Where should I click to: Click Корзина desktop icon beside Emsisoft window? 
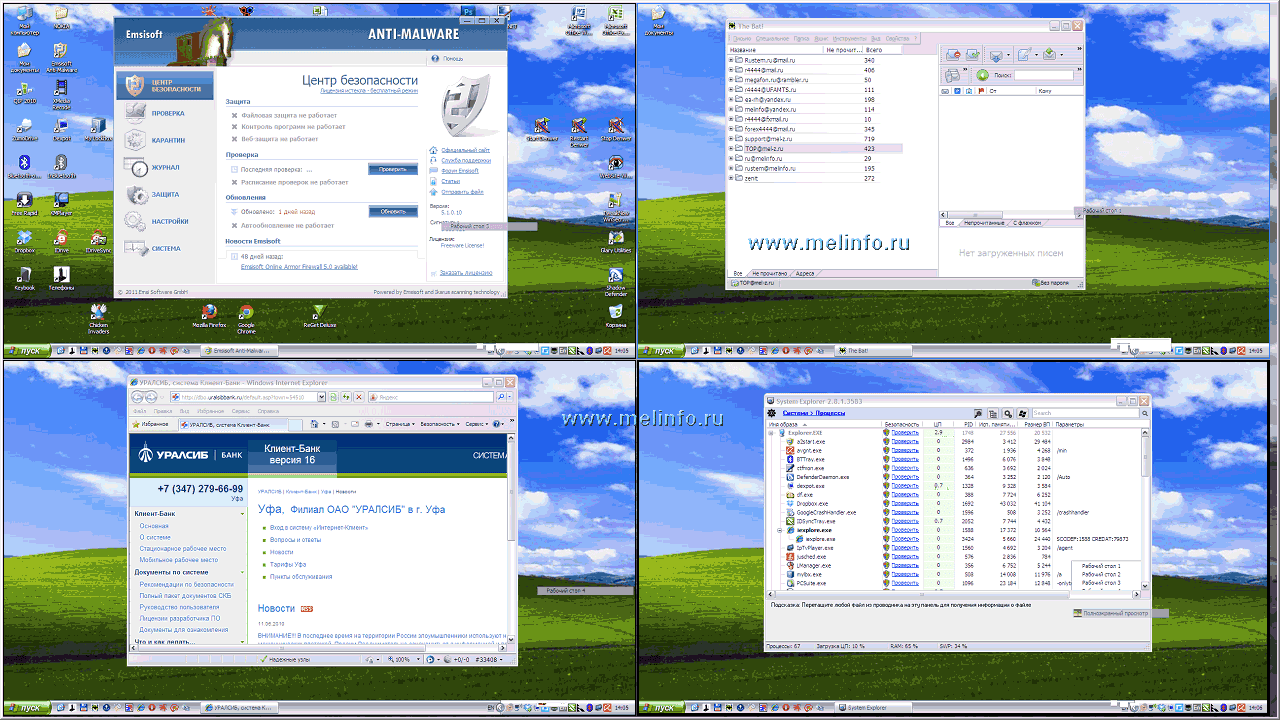(x=616, y=317)
